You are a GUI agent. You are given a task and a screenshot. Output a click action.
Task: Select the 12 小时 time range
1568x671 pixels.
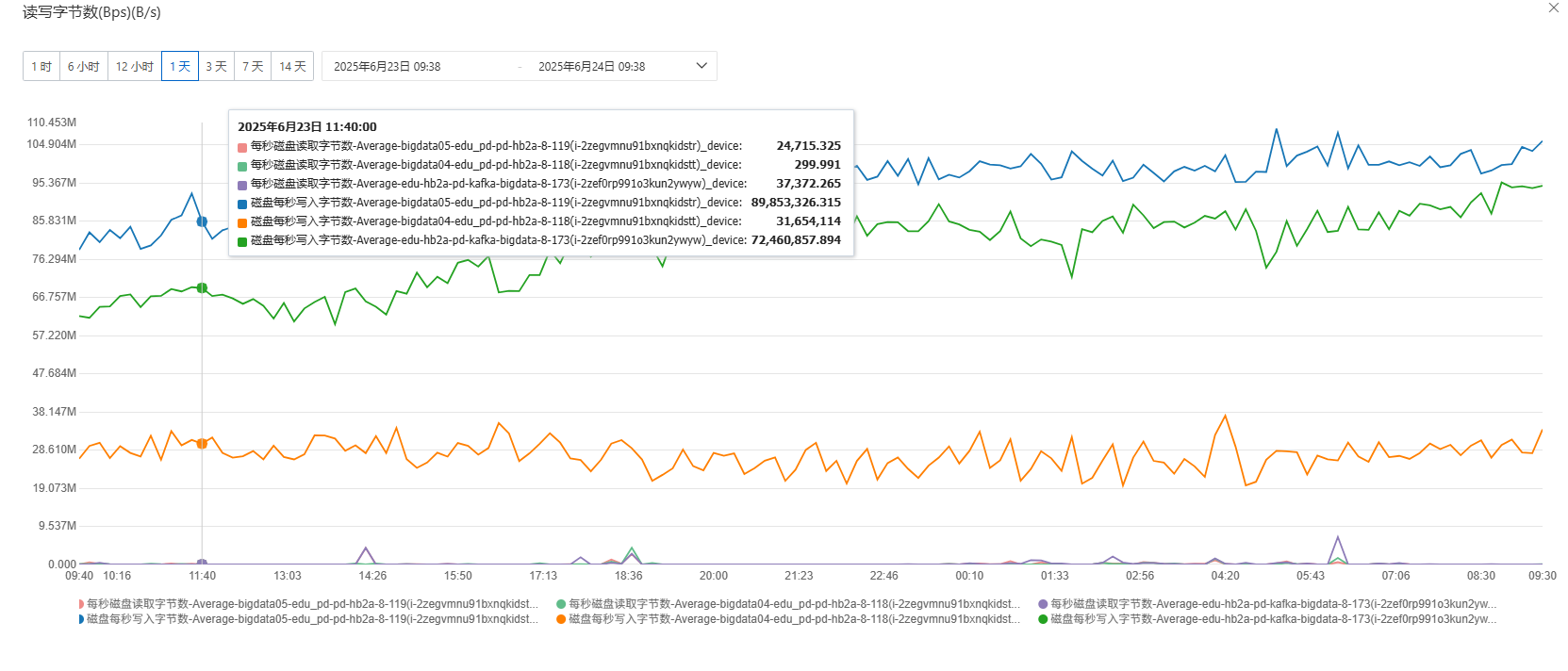tap(135, 66)
